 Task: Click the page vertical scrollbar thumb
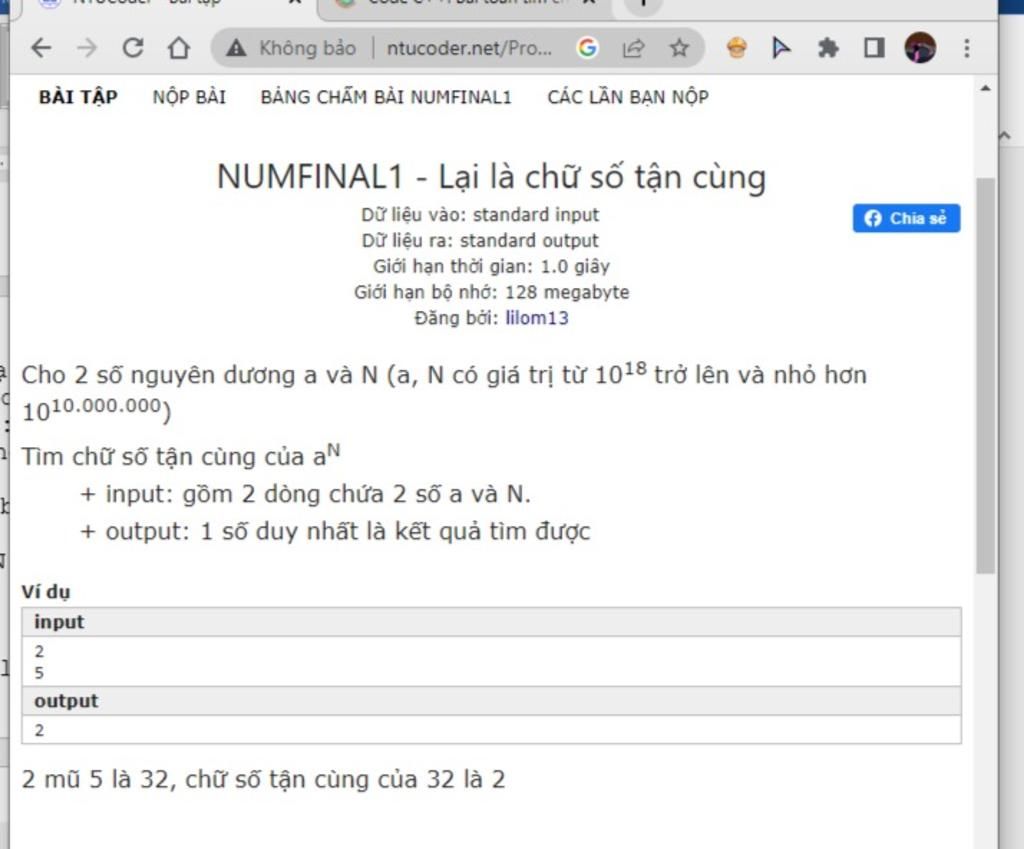[x=985, y=376]
